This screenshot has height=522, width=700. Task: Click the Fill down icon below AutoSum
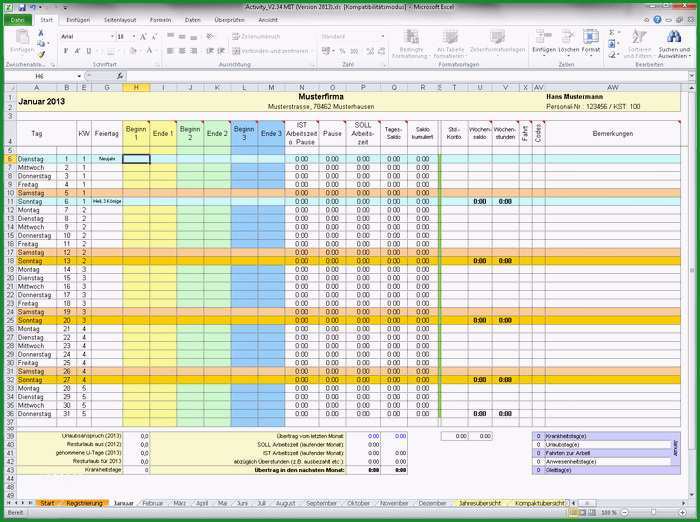click(612, 44)
